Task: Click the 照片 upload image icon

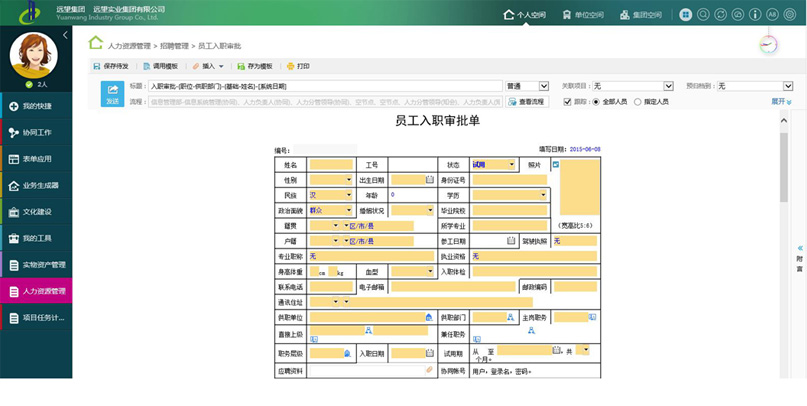Action: tap(556, 165)
